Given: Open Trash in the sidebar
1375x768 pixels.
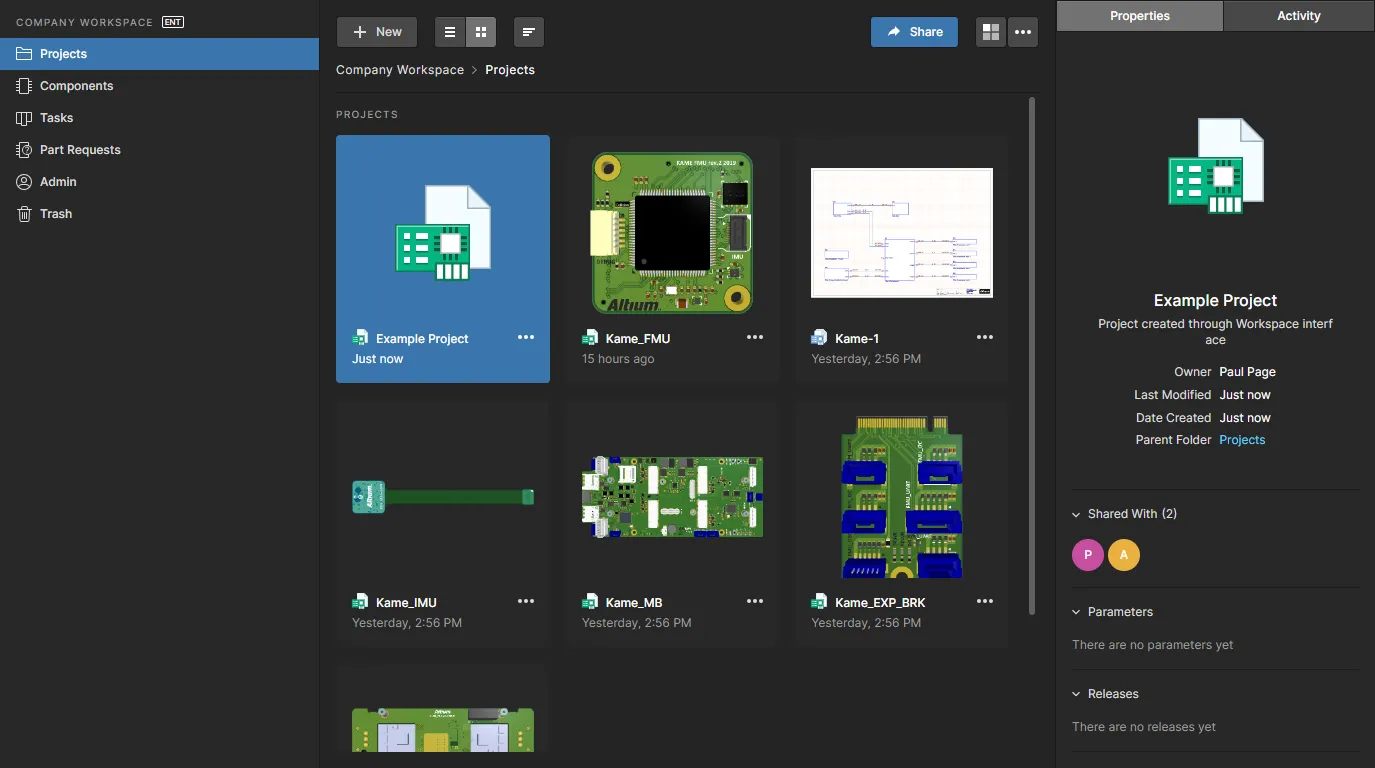Looking at the screenshot, I should [159, 214].
